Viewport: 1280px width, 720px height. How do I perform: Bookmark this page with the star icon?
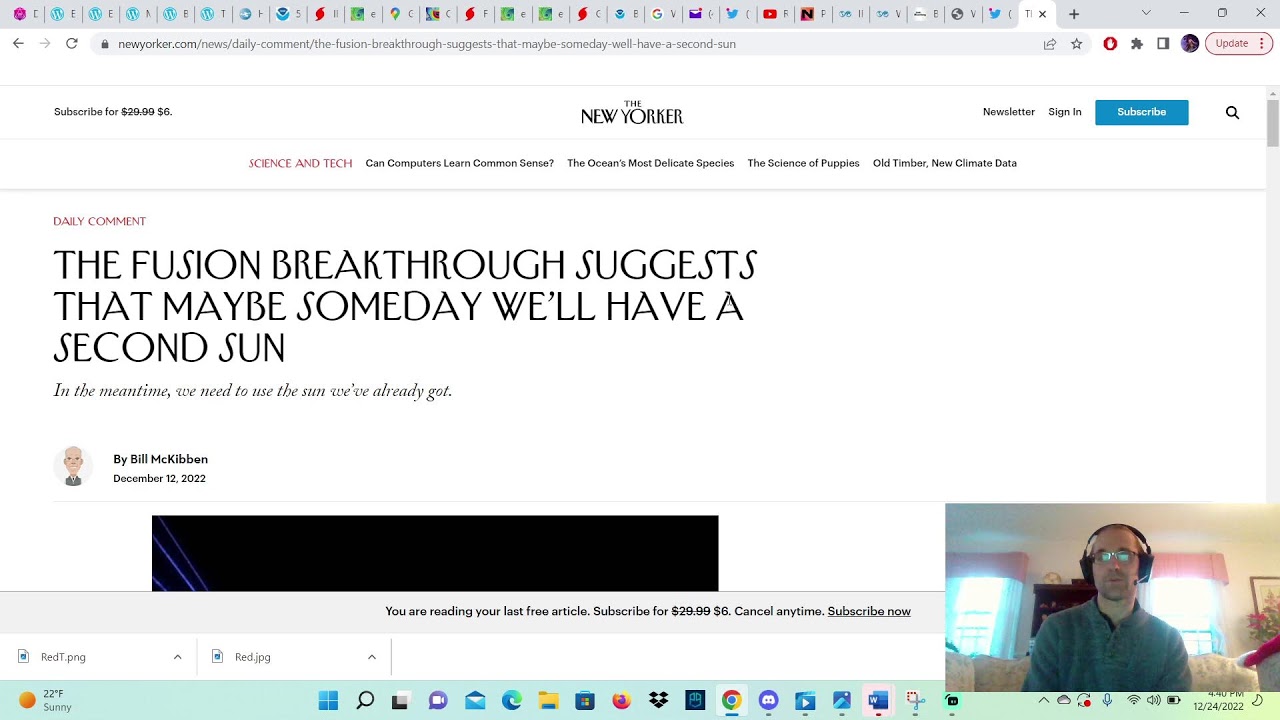[1077, 44]
